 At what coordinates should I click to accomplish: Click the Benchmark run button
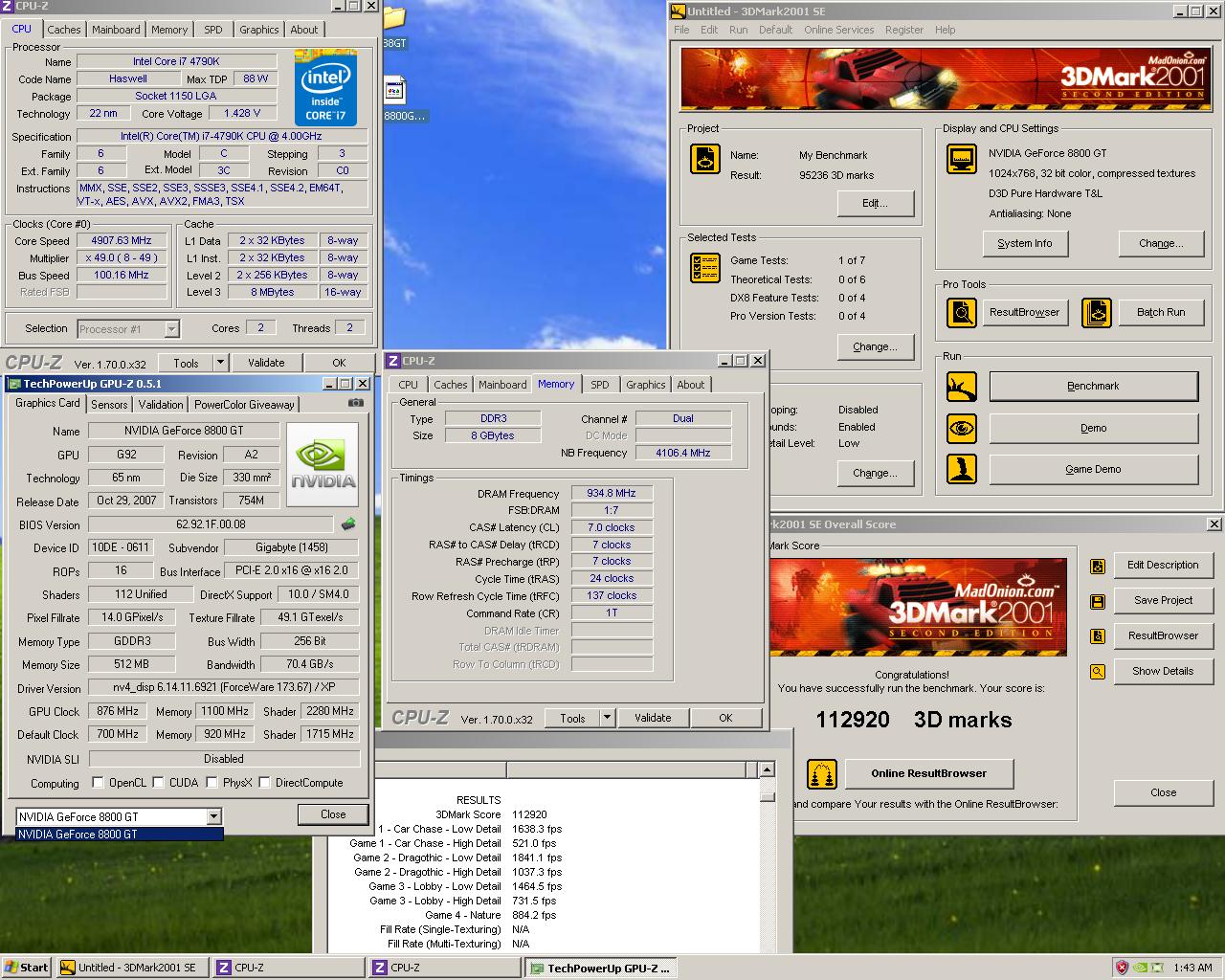pos(1093,387)
